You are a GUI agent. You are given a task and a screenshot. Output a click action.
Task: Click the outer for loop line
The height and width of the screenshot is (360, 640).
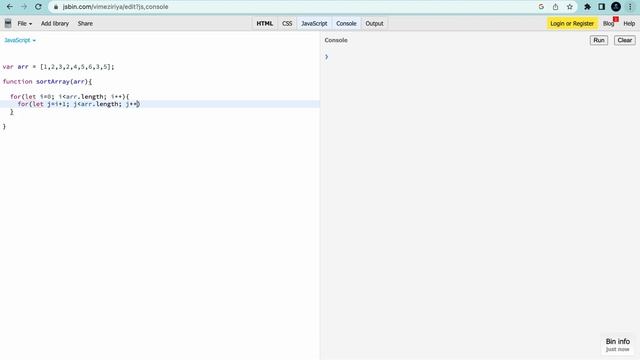point(69,96)
